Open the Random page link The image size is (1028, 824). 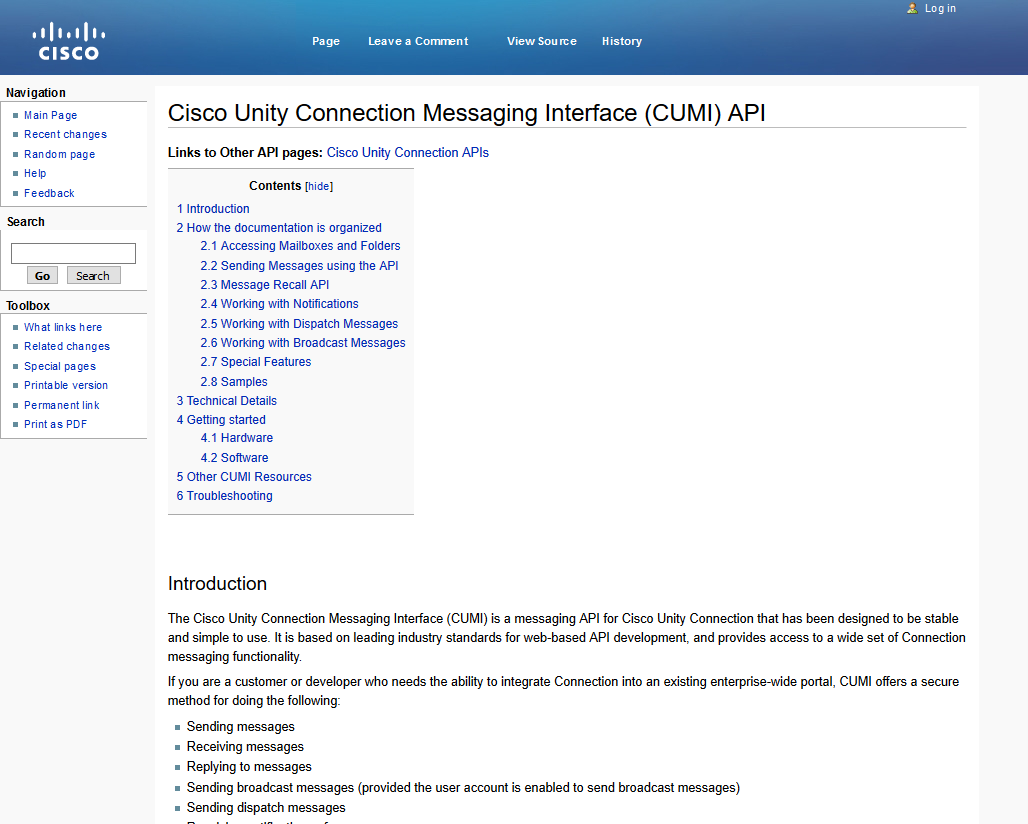click(x=60, y=154)
